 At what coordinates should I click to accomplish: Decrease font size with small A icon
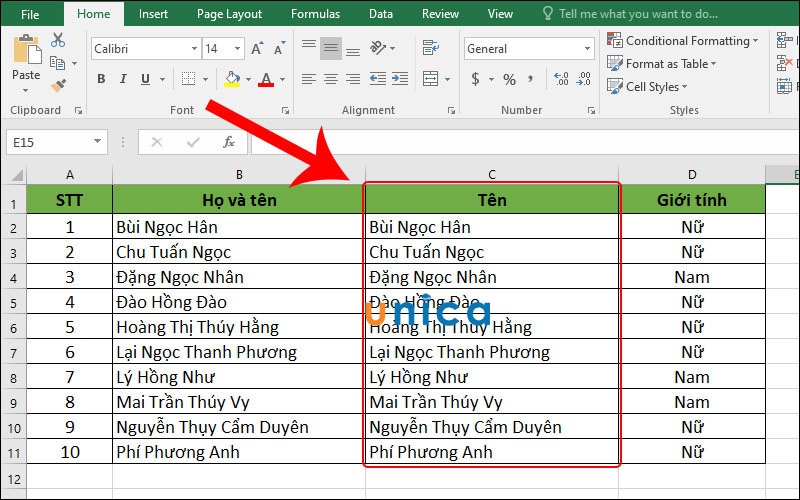coord(280,48)
